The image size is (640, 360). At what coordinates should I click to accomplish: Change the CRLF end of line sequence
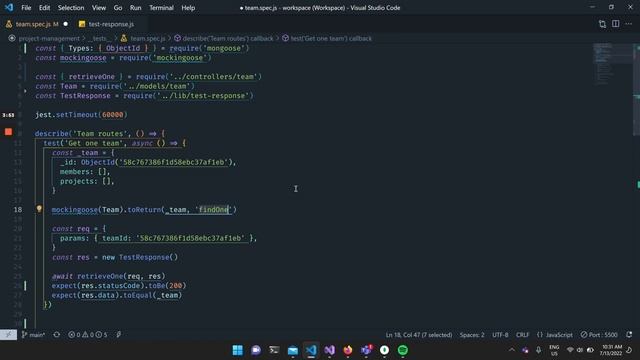click(522, 335)
